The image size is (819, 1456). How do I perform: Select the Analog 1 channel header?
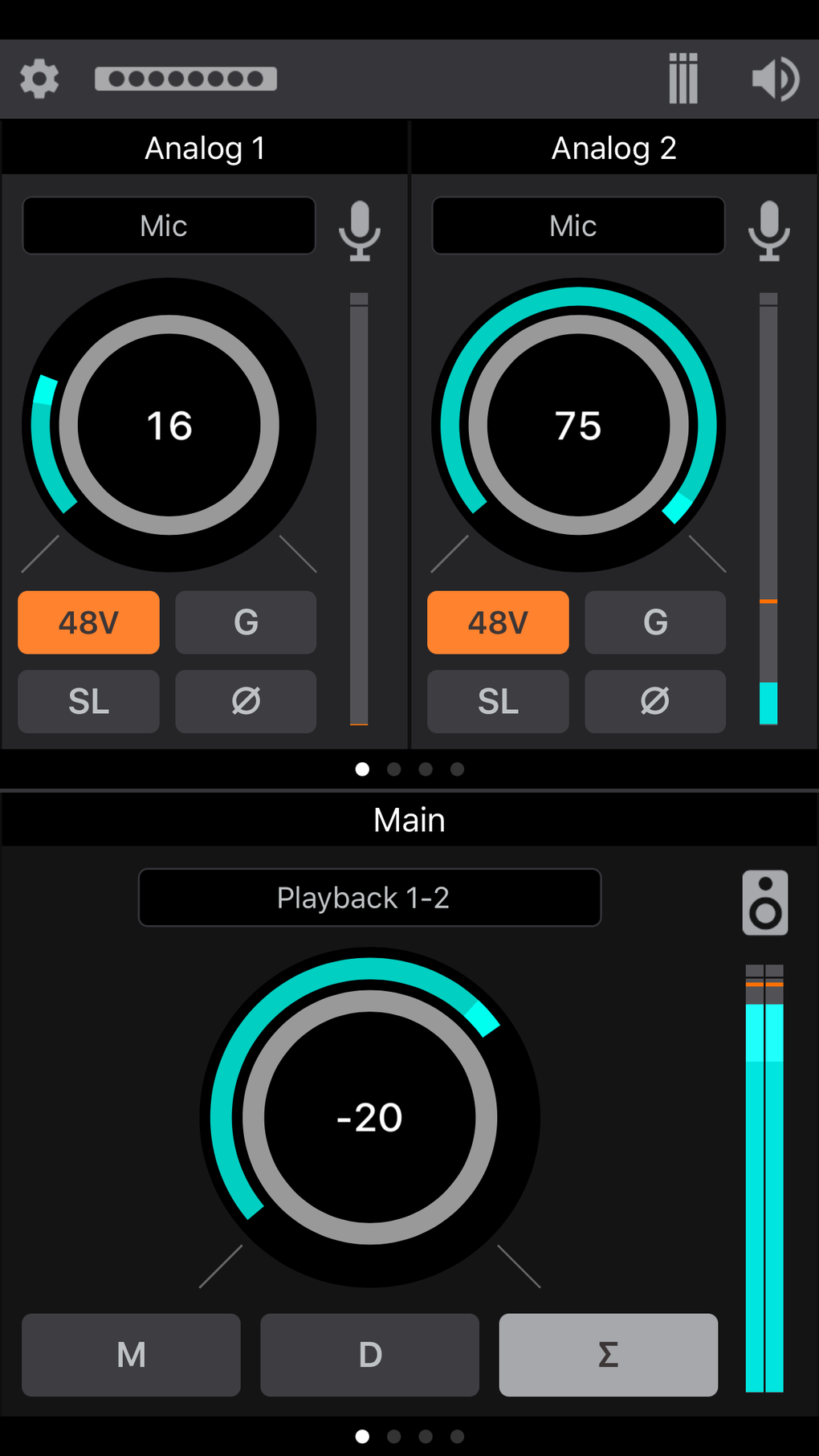(x=205, y=148)
